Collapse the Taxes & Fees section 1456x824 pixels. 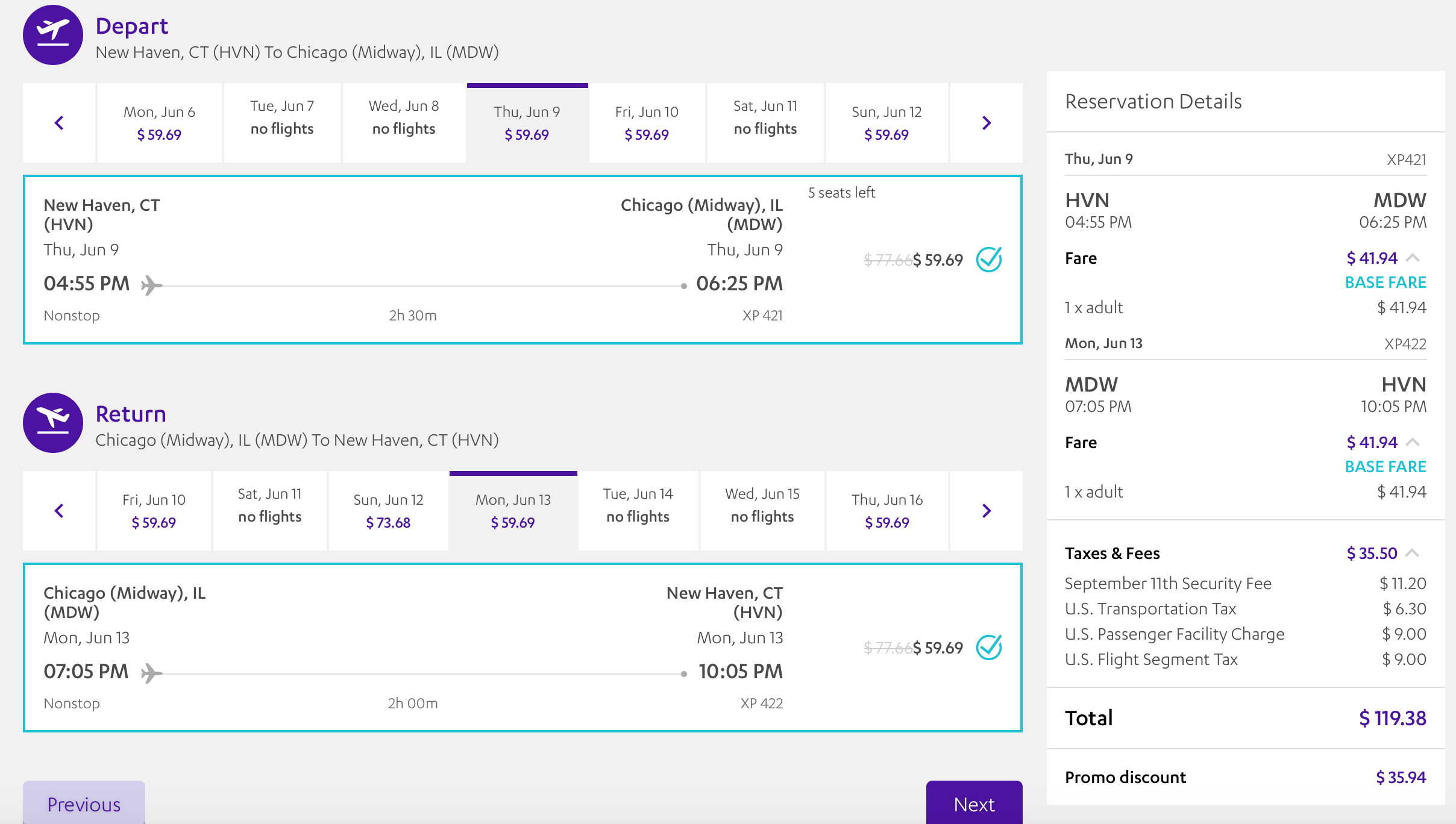point(1413,554)
